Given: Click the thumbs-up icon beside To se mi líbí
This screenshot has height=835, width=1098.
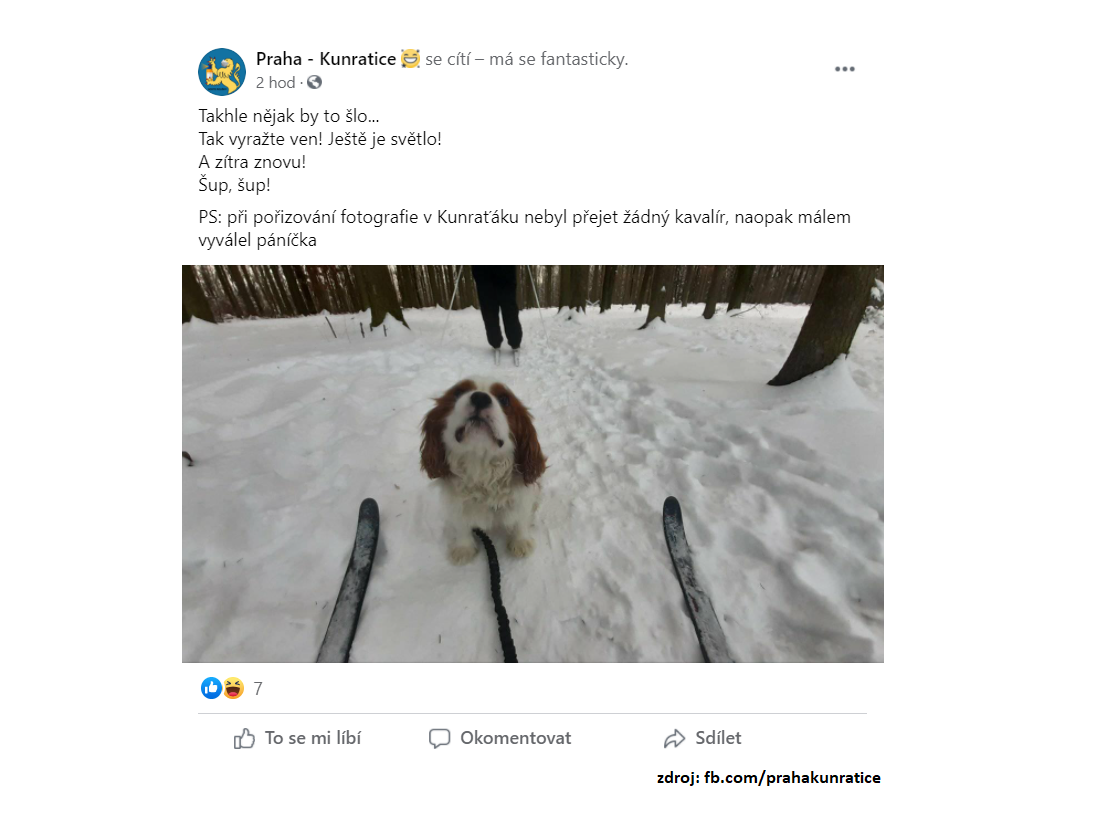Looking at the screenshot, I should click(x=244, y=738).
